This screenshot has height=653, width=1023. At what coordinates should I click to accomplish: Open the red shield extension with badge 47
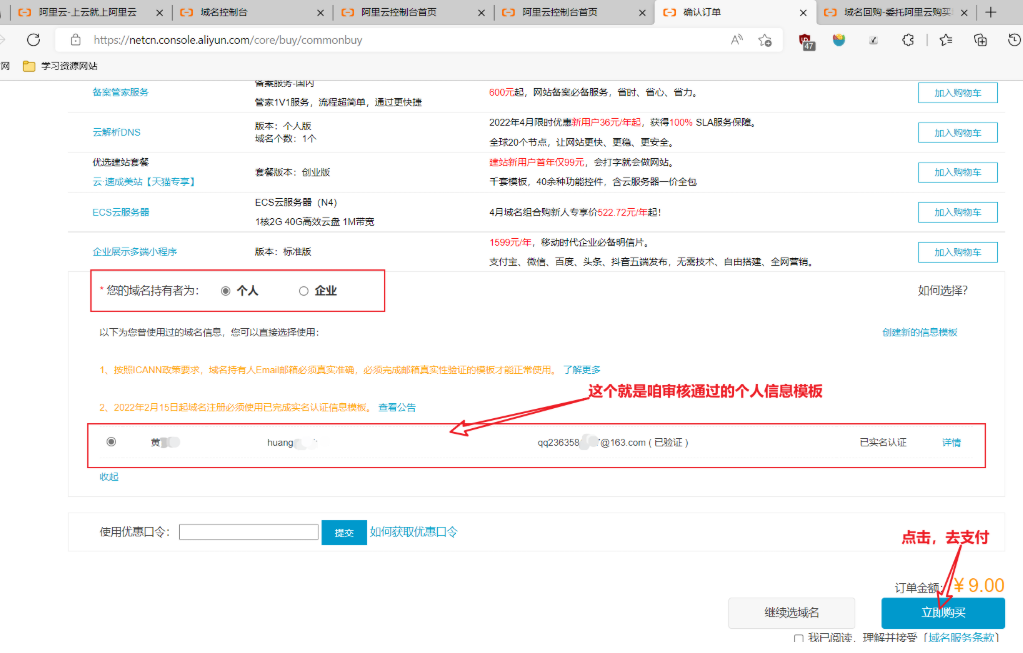click(x=806, y=41)
